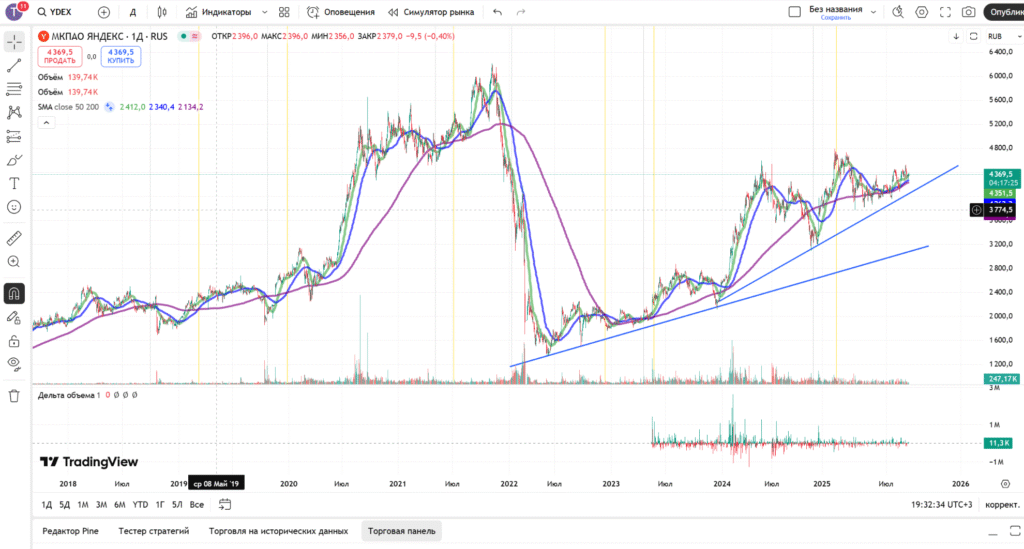Open the Fibonacci and Gann tools
This screenshot has height=549, width=1024.
click(x=14, y=89)
